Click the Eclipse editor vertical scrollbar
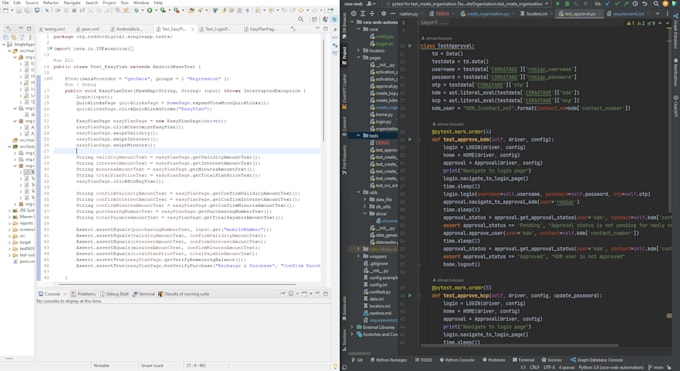 coord(323,91)
